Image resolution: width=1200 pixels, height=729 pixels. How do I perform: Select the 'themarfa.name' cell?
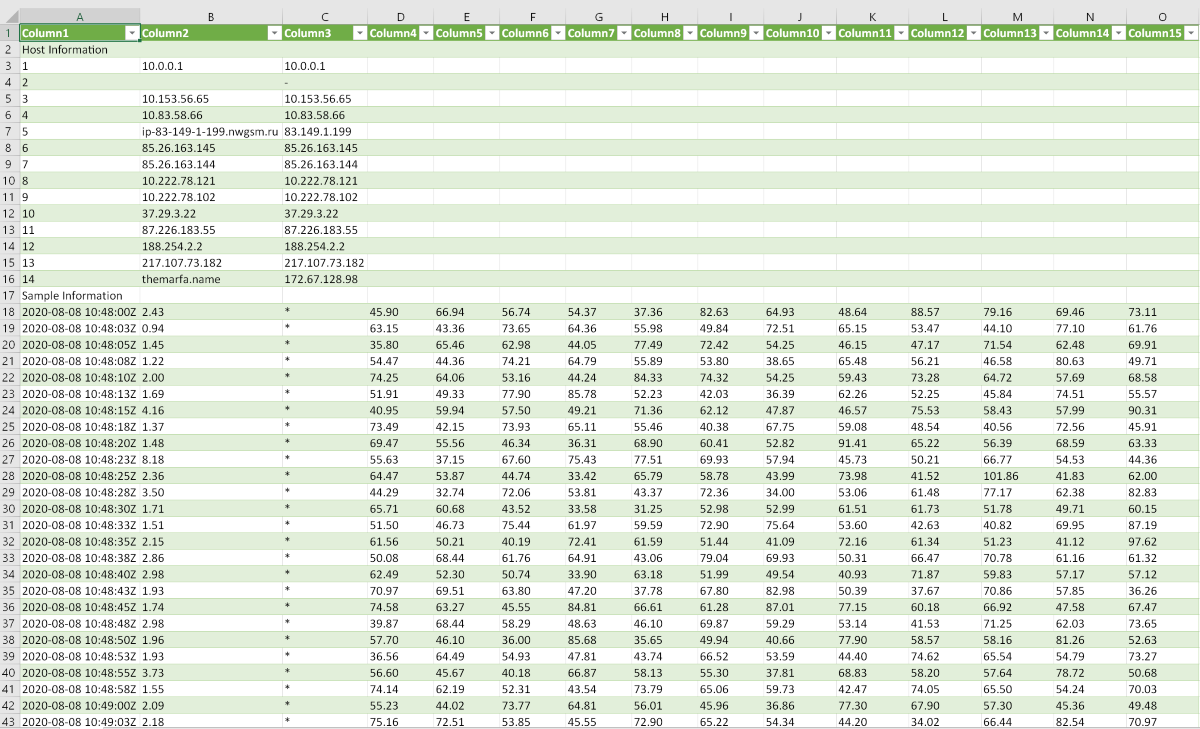click(210, 279)
